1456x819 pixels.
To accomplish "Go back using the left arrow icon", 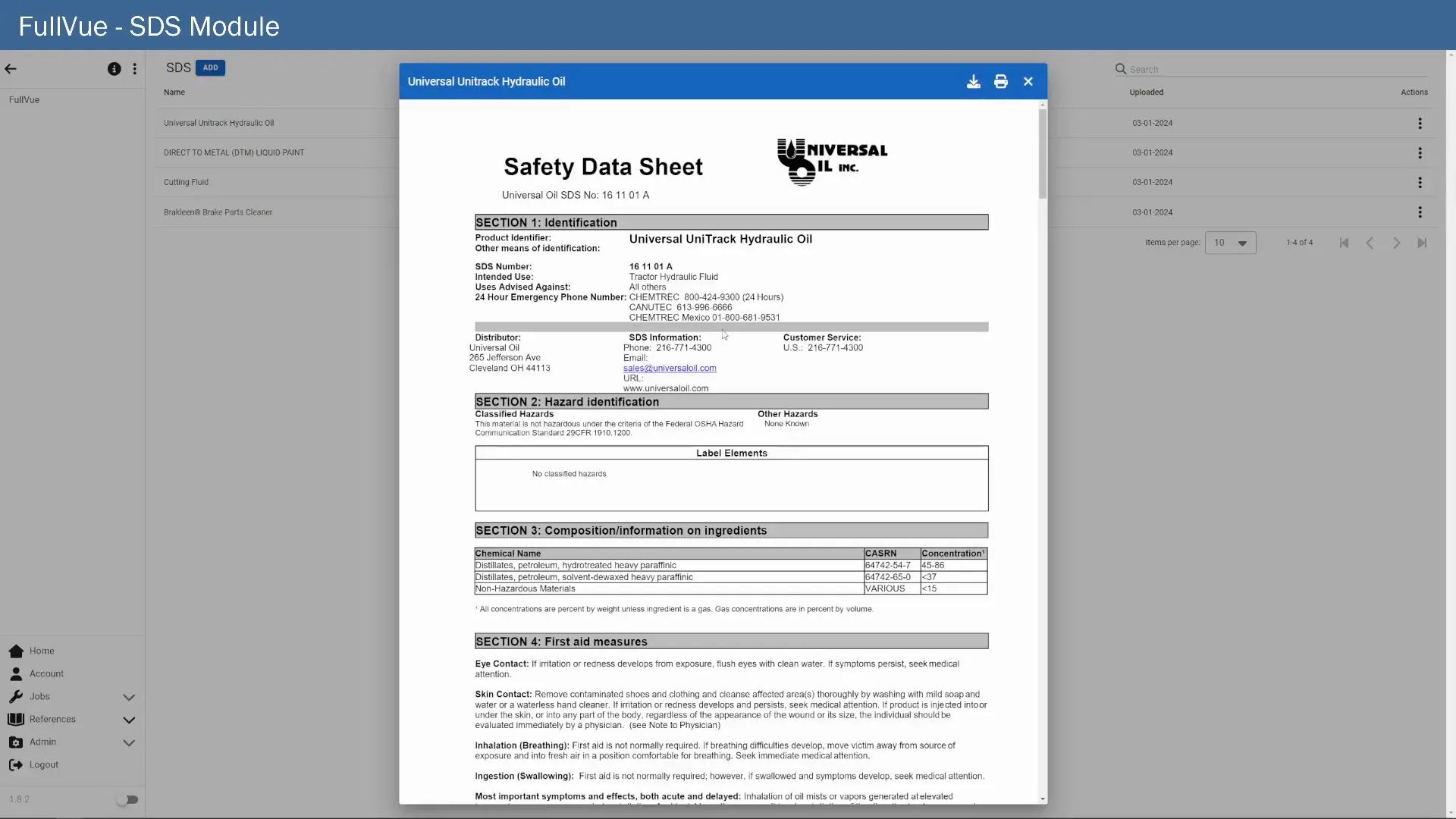I will (x=11, y=69).
